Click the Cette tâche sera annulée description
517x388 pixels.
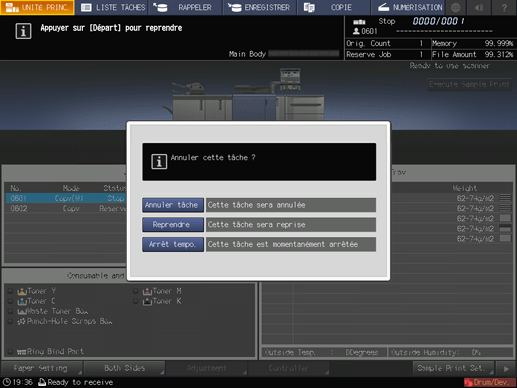pyautogui.click(x=291, y=205)
